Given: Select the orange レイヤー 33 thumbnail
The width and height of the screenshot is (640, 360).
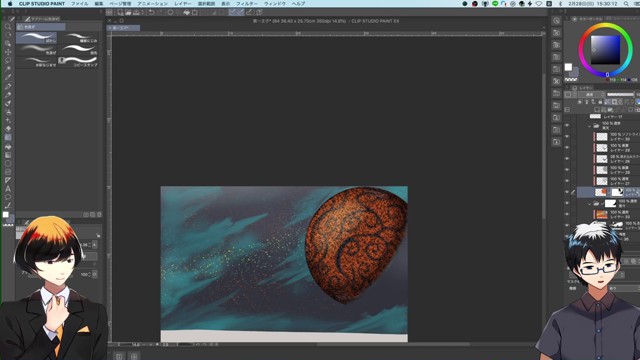Looking at the screenshot, I should [x=602, y=214].
